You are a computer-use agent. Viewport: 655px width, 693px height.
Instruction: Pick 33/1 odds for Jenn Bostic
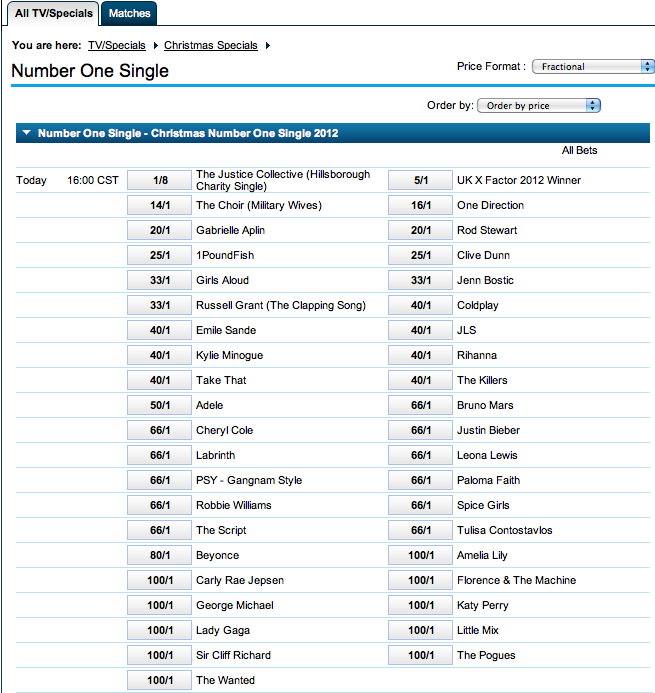420,280
